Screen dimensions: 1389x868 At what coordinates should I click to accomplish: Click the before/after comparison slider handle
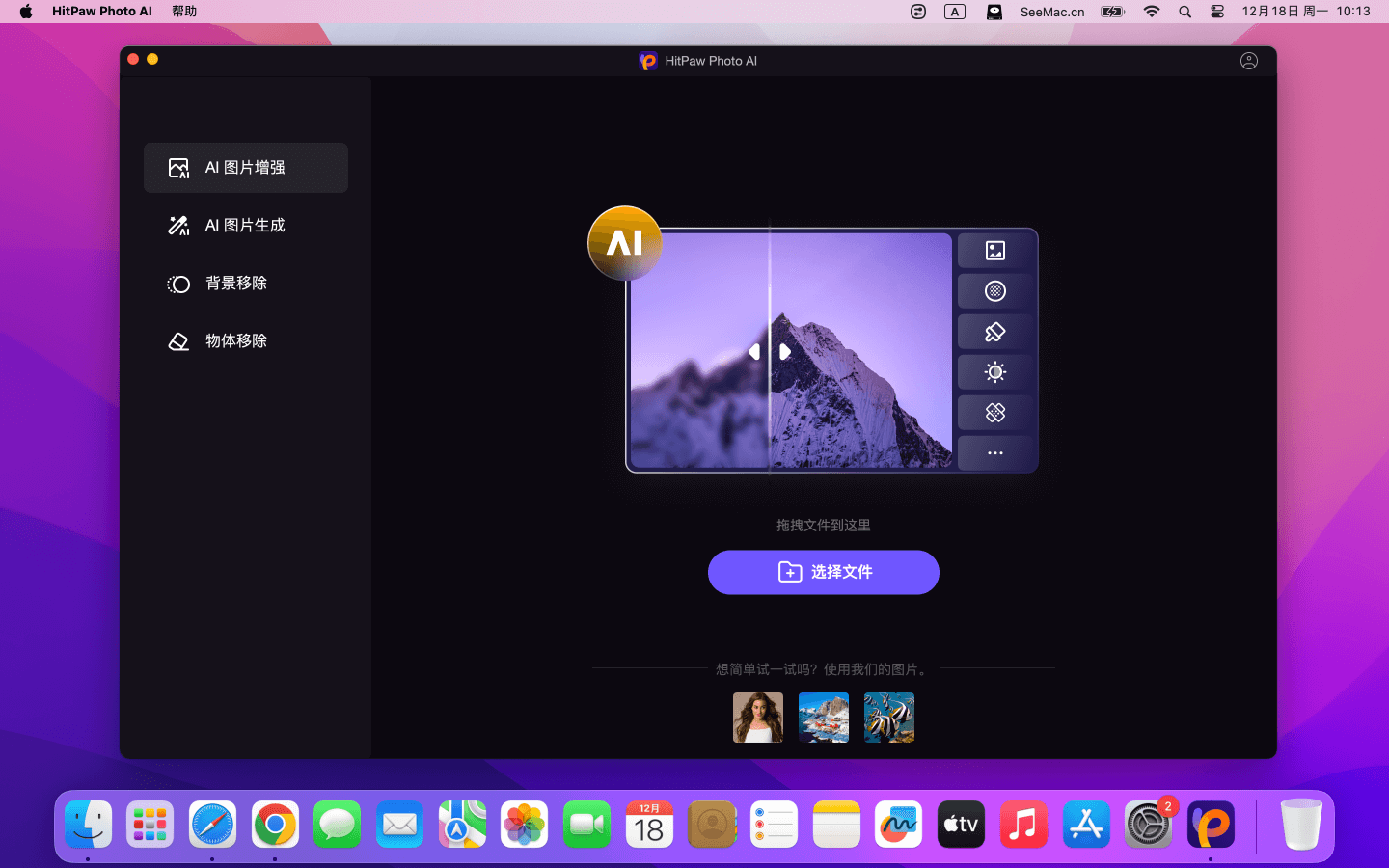(770, 352)
